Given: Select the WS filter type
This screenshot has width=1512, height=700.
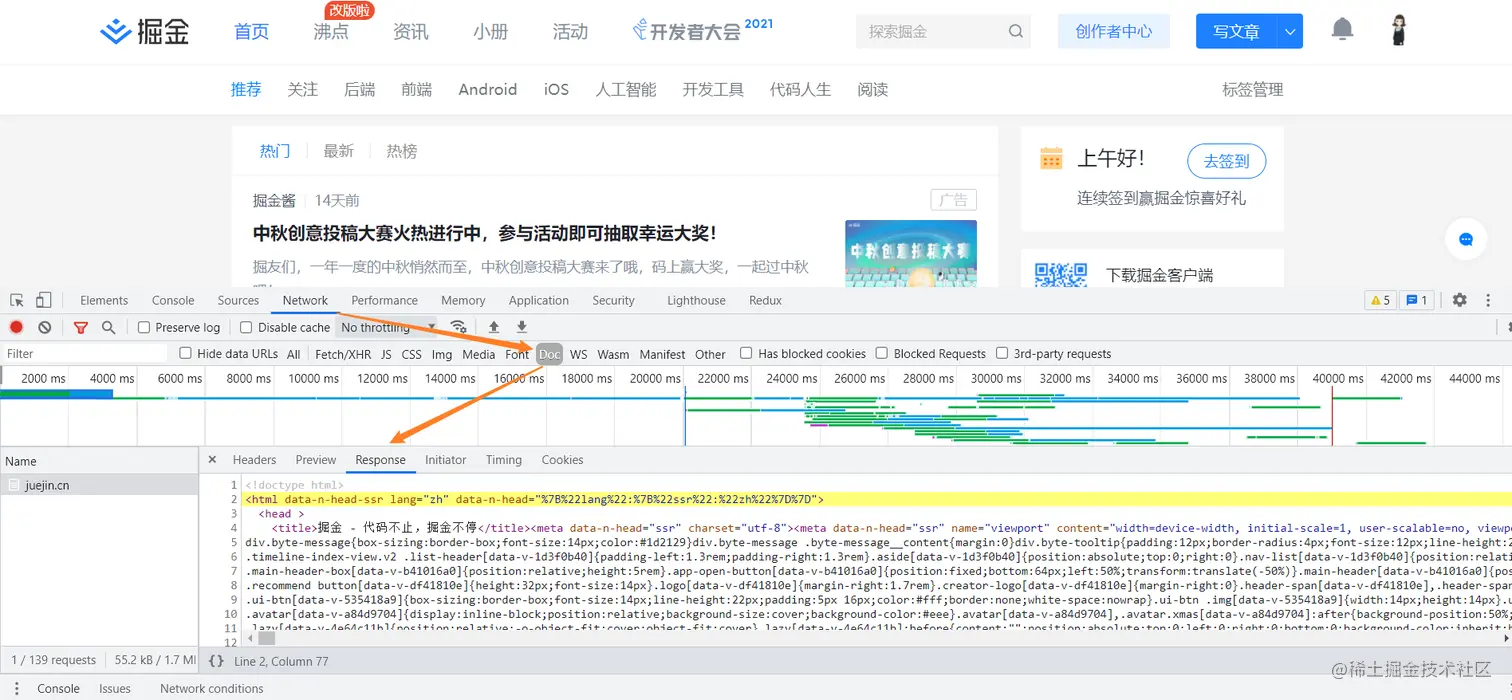Looking at the screenshot, I should click(x=579, y=354).
